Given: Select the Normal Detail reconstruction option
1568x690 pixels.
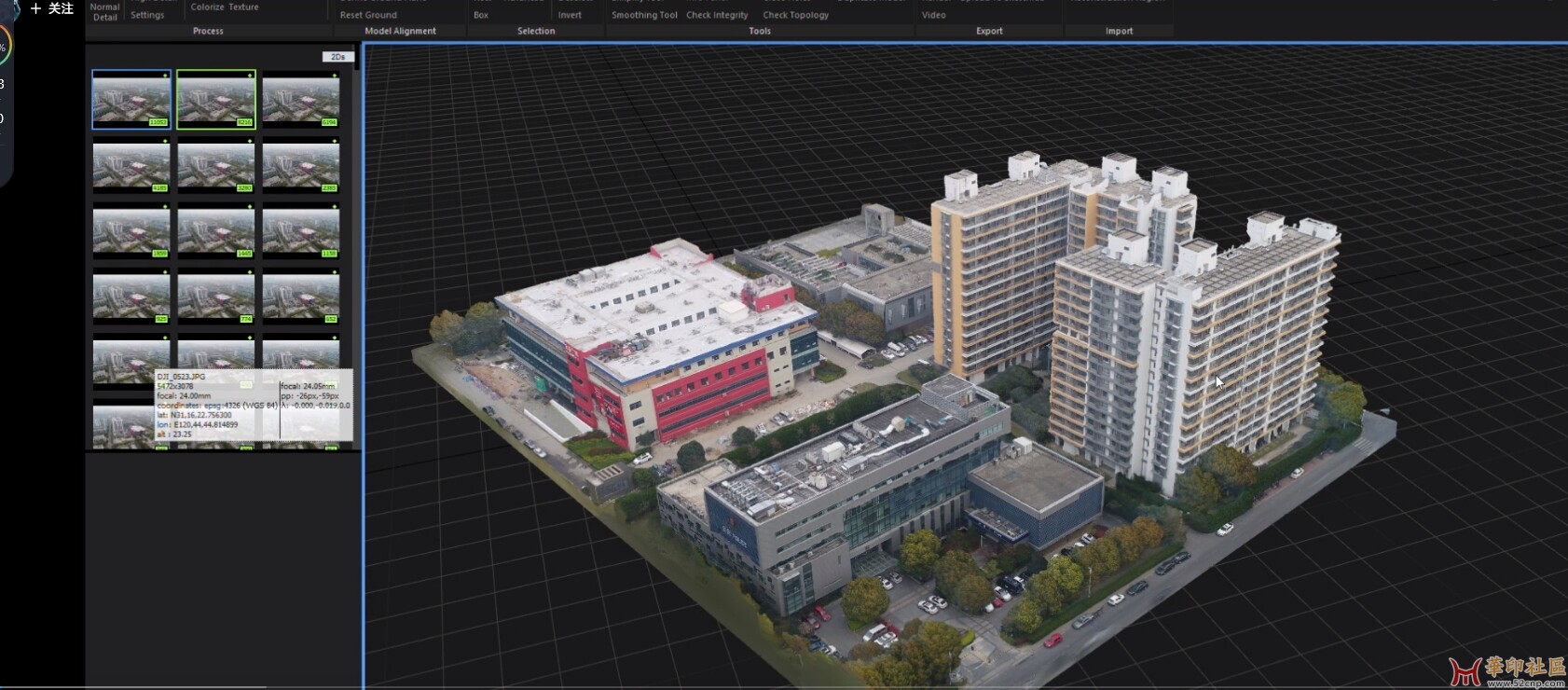Looking at the screenshot, I should [104, 11].
